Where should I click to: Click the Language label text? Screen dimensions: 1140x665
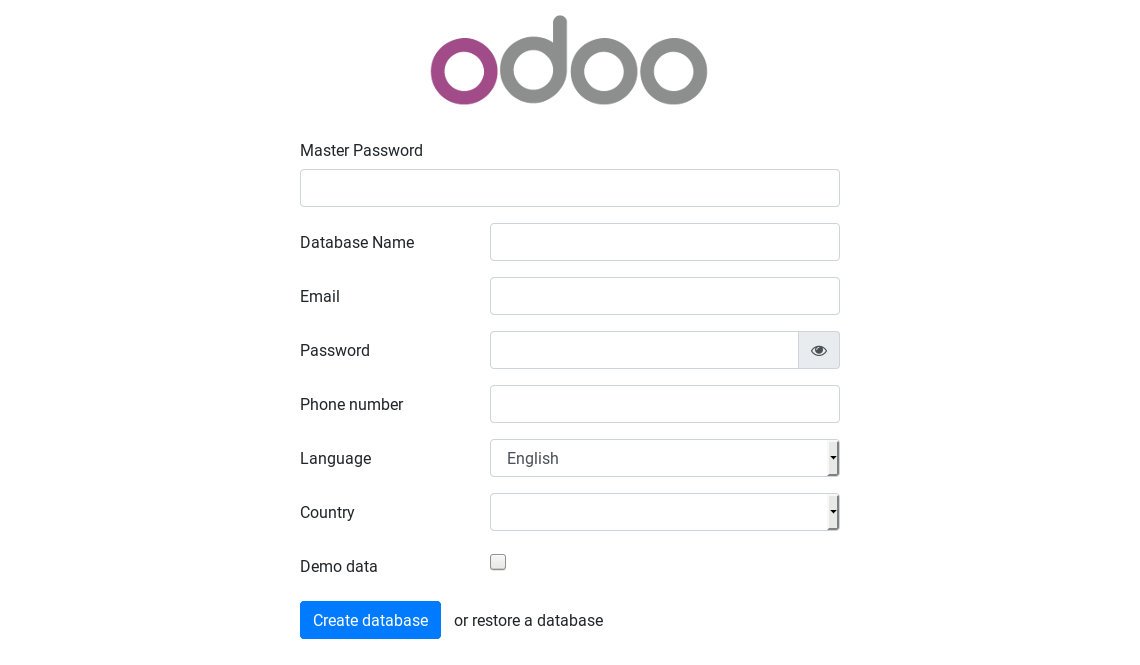[336, 459]
